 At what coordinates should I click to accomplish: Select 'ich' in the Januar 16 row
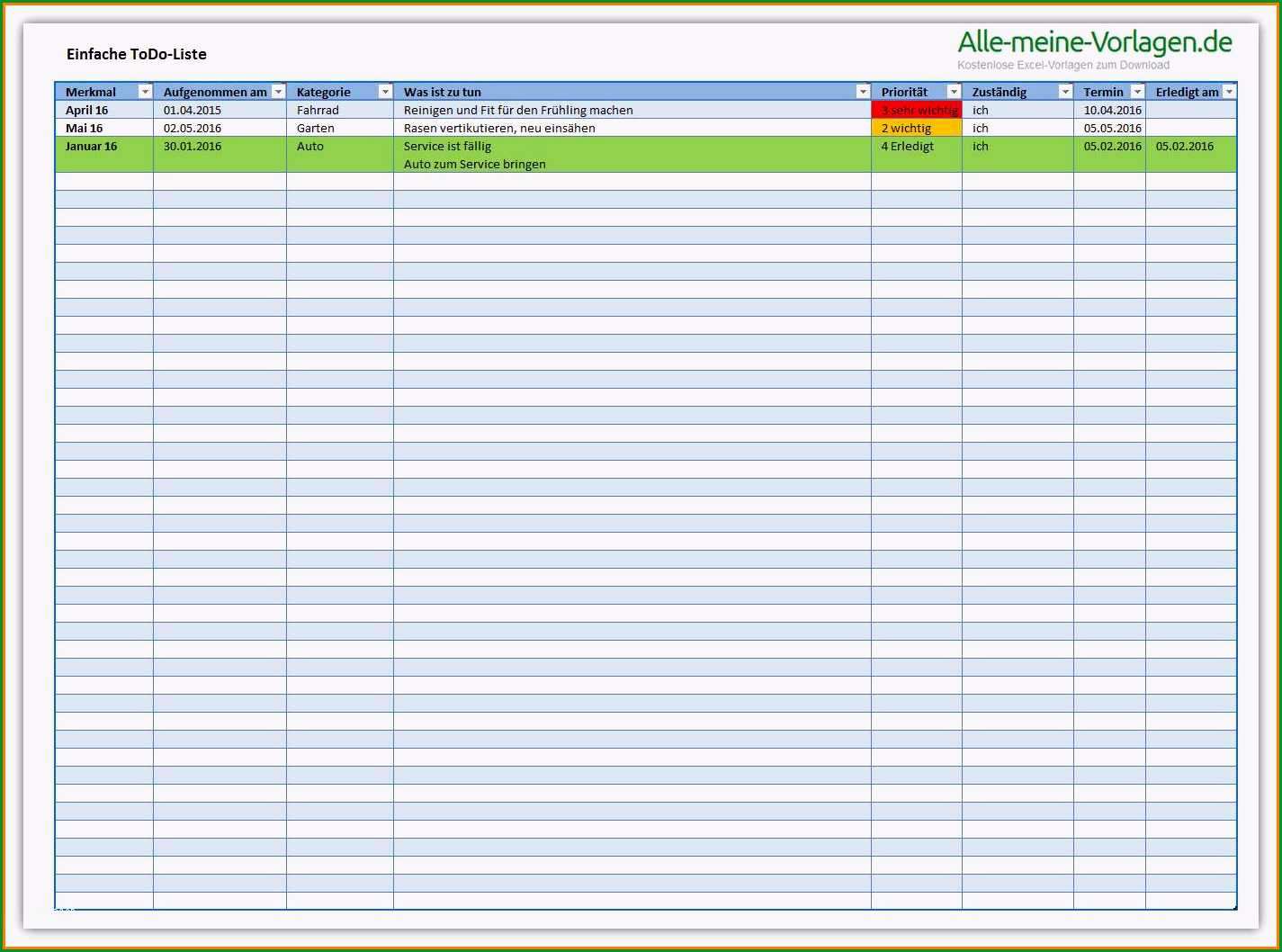1018,155
